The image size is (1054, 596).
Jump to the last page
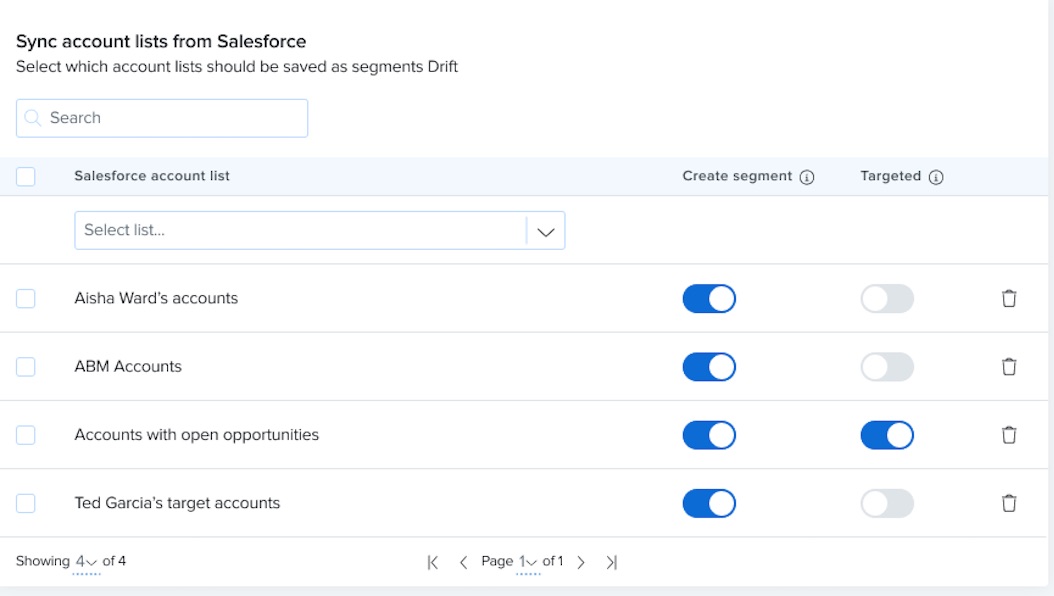pos(611,562)
